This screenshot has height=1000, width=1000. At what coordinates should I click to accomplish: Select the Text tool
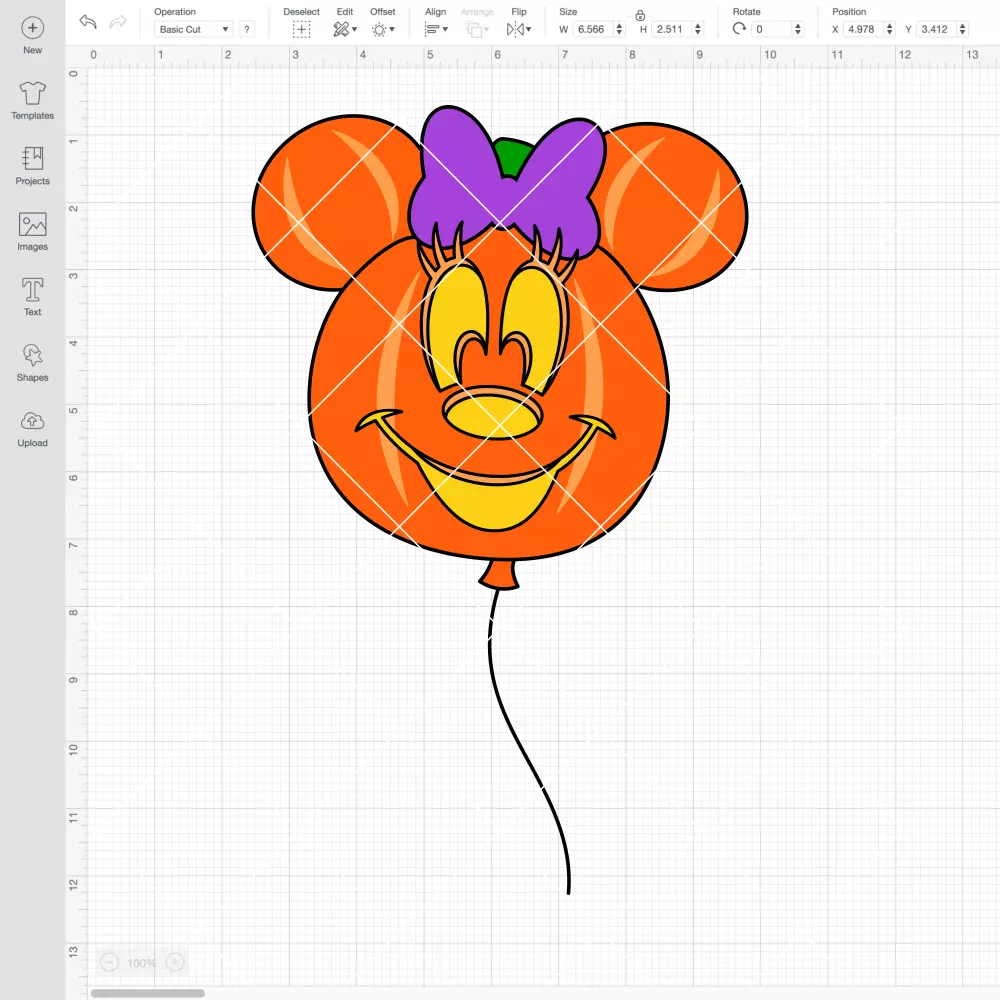pyautogui.click(x=33, y=297)
